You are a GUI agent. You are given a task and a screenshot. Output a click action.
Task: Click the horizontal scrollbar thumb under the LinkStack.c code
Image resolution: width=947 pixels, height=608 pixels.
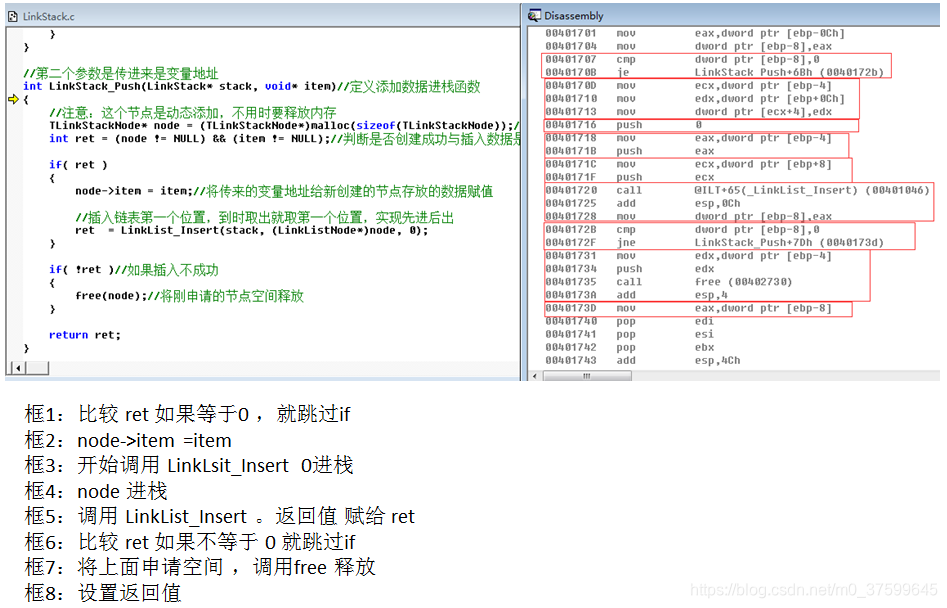coord(37,368)
